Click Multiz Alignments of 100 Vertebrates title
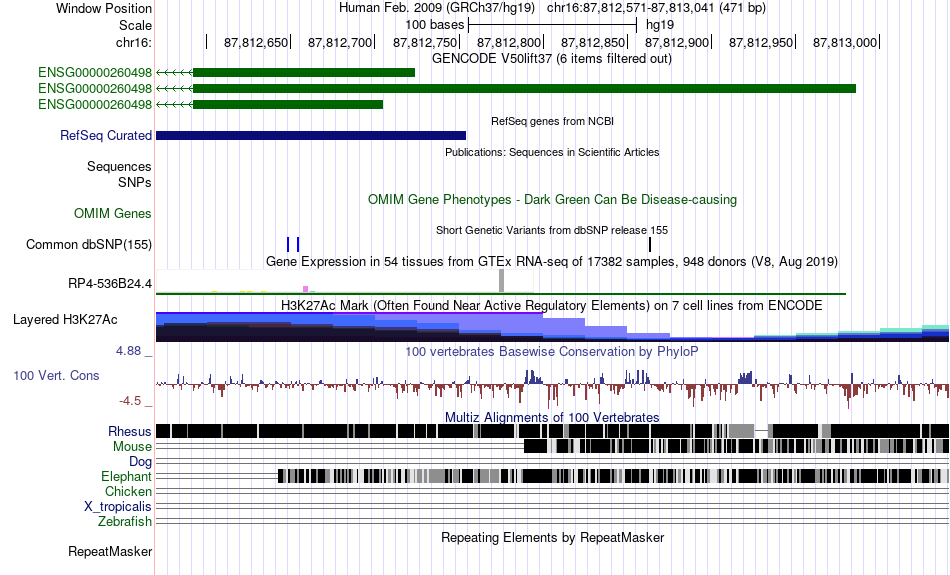This screenshot has width=950, height=575. click(x=552, y=417)
